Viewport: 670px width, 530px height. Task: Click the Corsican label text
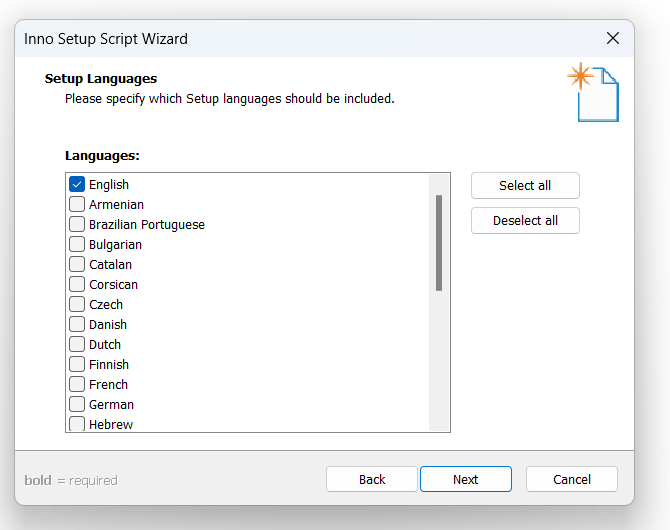coord(114,285)
